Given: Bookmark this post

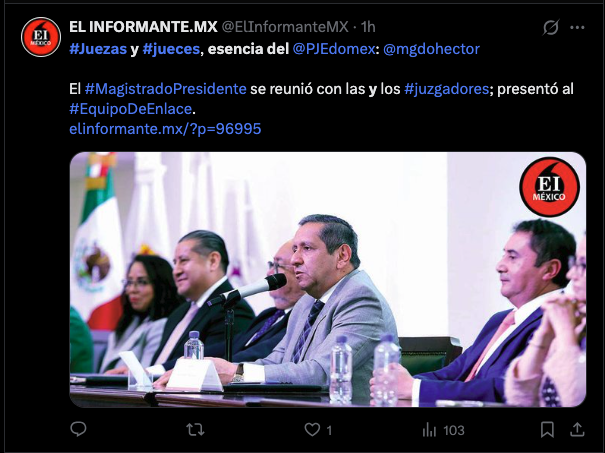Looking at the screenshot, I should click(x=547, y=429).
